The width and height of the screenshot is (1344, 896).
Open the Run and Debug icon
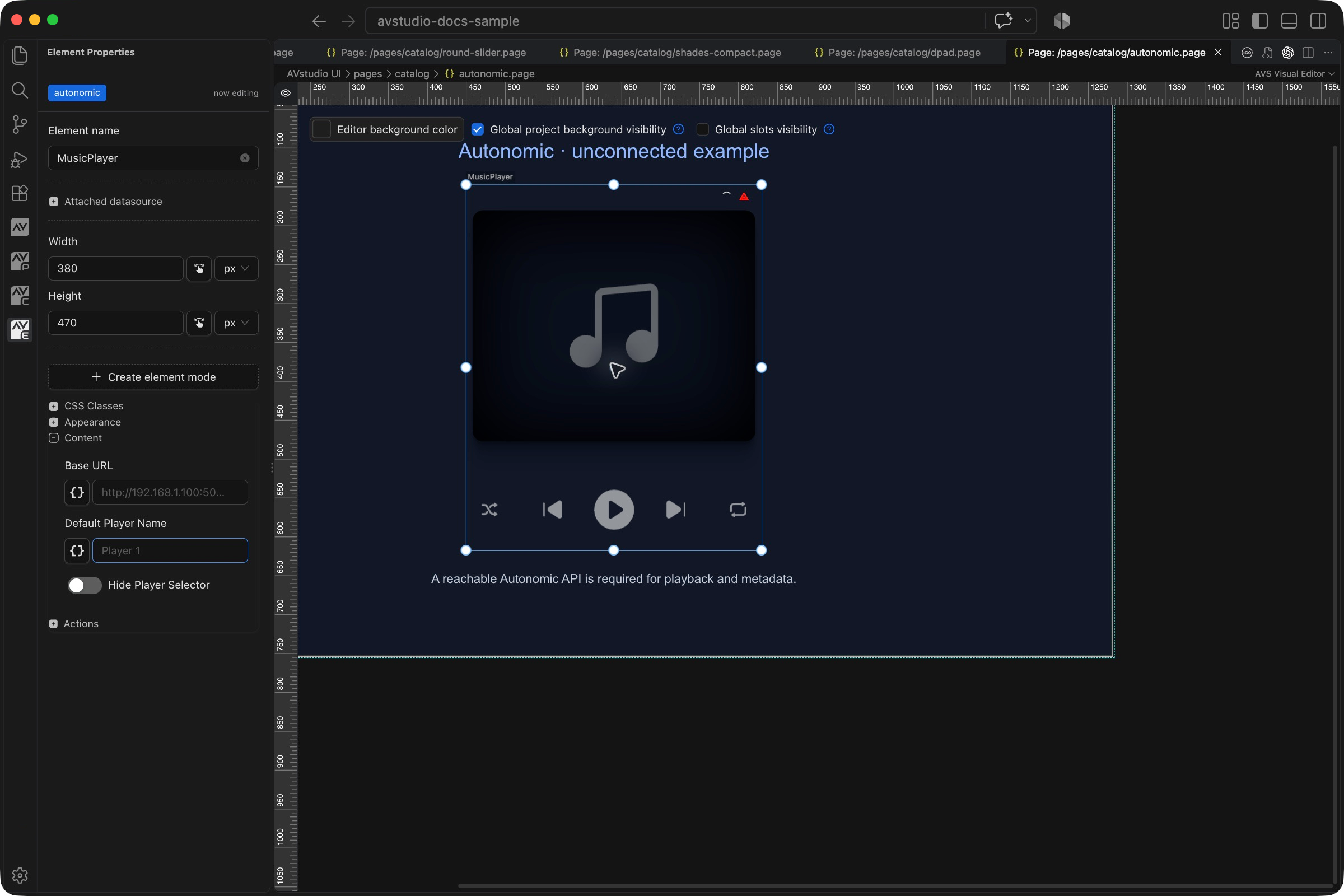[x=20, y=159]
